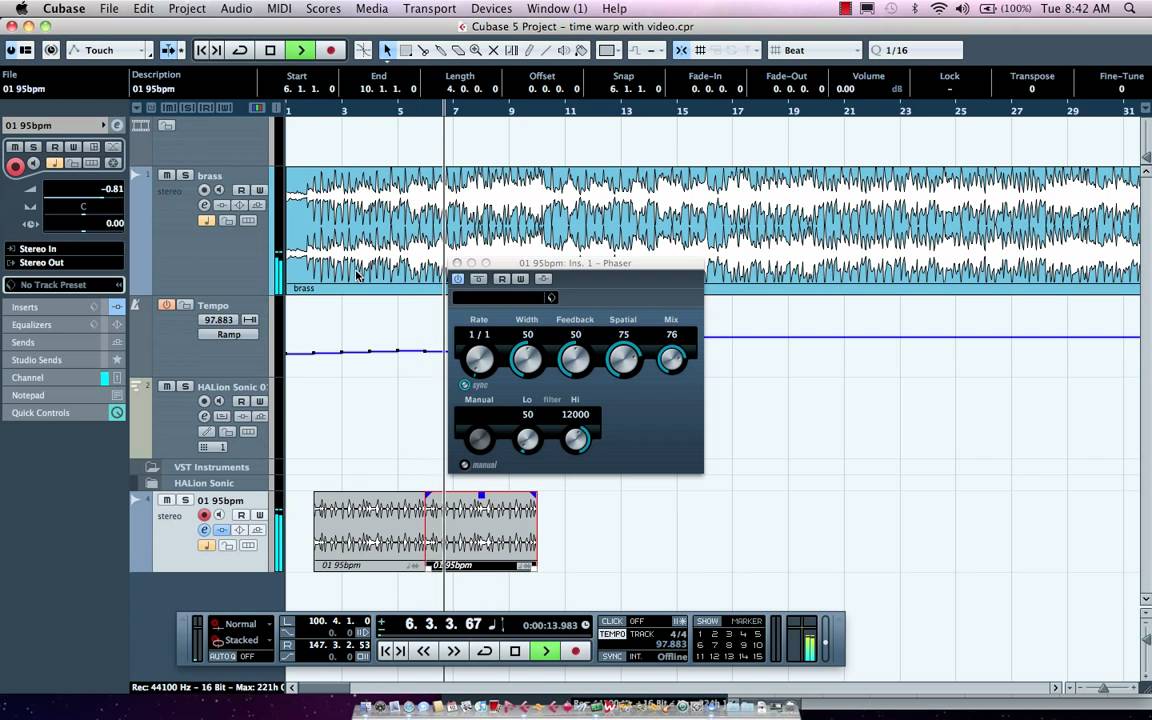Click Stereo In input routing
Image resolution: width=1152 pixels, height=720 pixels.
coord(64,248)
